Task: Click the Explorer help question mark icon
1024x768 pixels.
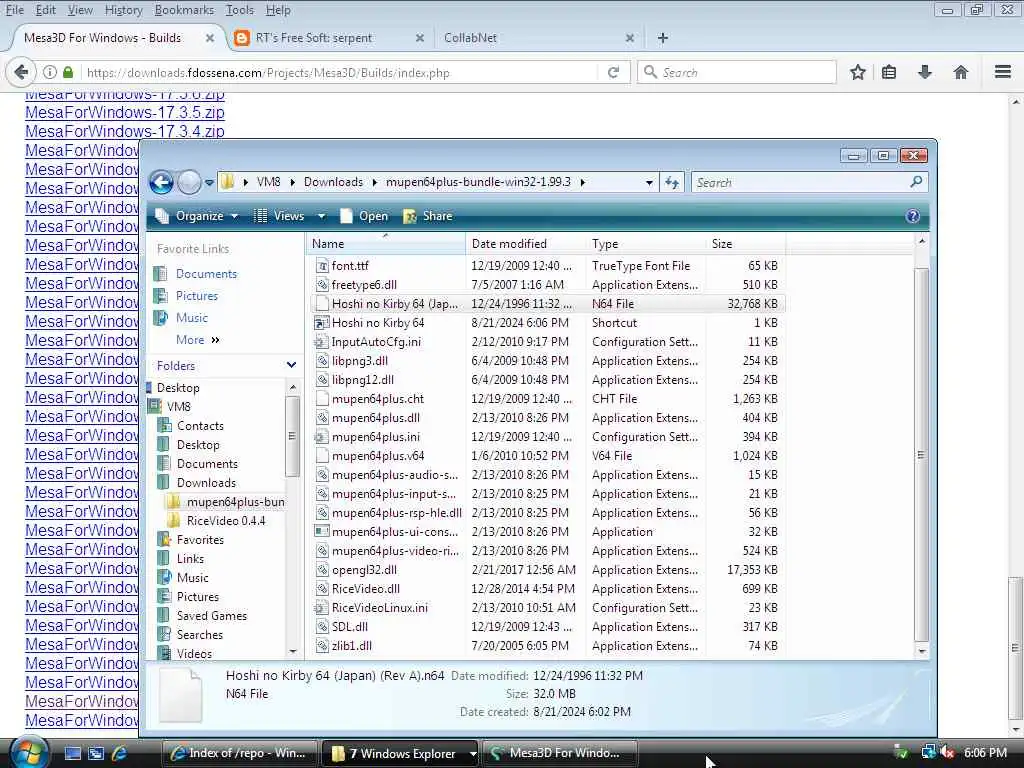Action: 912,216
